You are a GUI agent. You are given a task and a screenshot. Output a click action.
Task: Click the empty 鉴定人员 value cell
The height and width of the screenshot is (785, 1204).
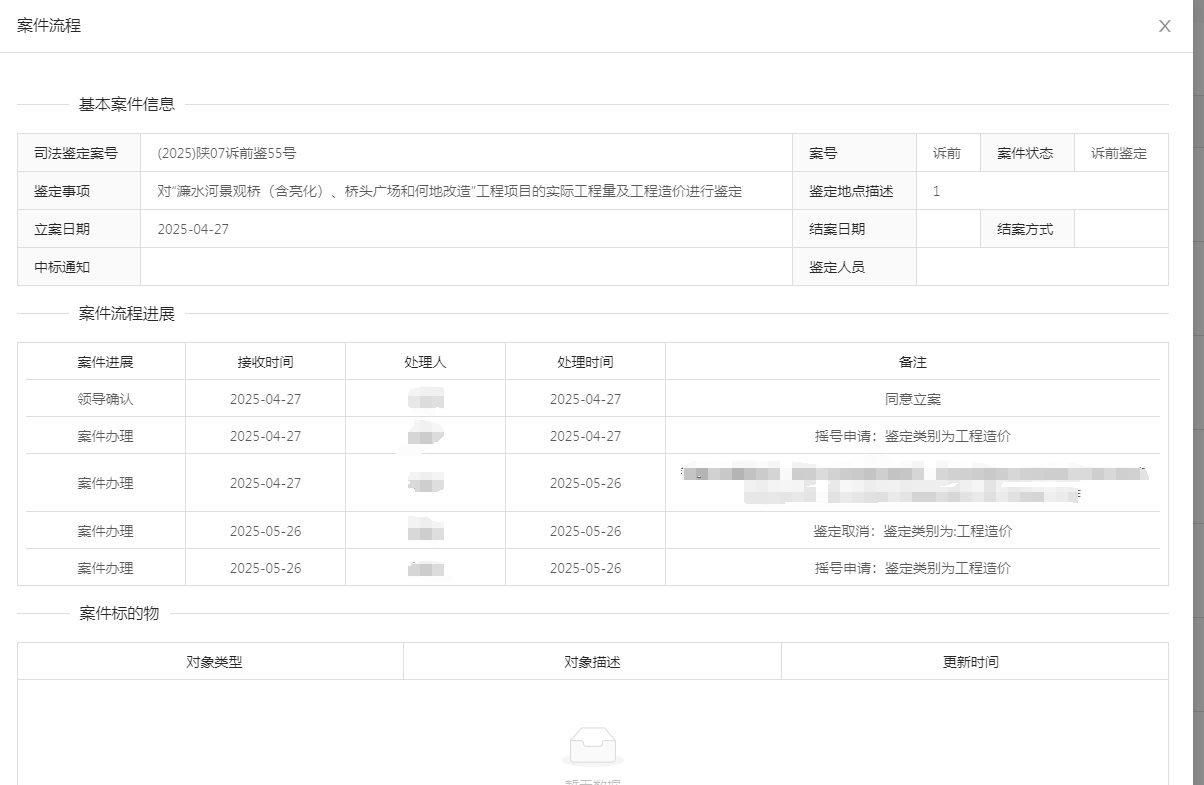[x=1041, y=267]
